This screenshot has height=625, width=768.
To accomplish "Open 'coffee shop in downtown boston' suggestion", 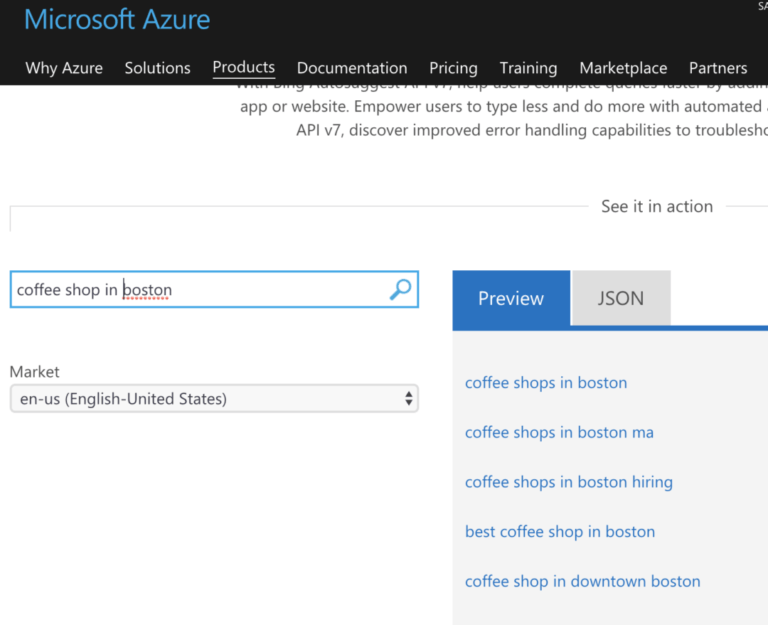I will (x=582, y=581).
